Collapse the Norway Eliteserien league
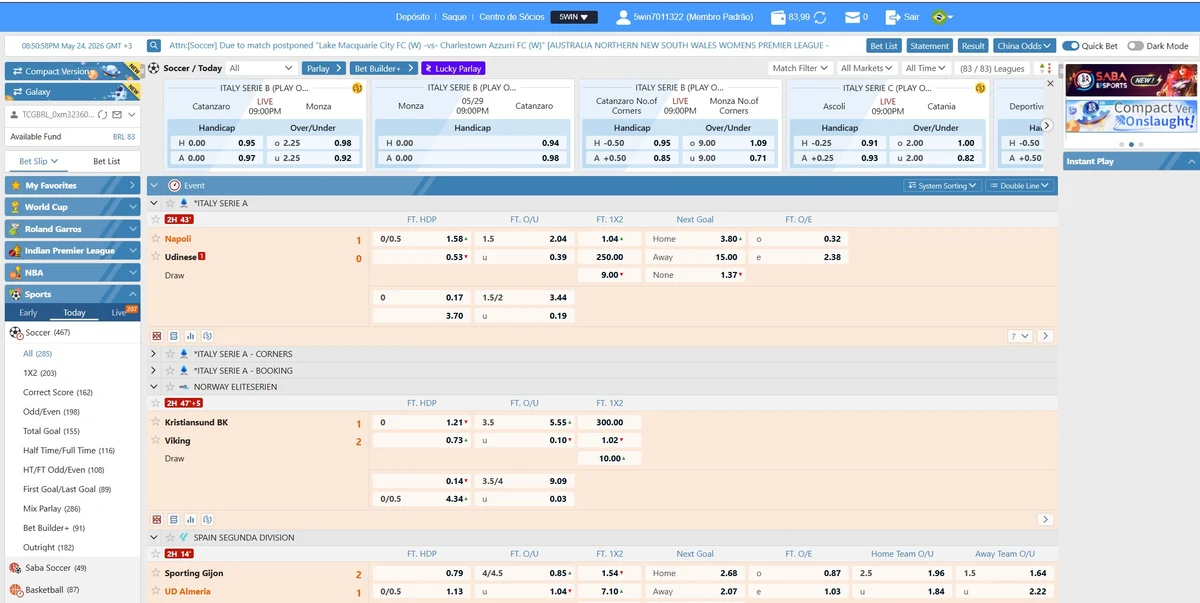 point(154,387)
